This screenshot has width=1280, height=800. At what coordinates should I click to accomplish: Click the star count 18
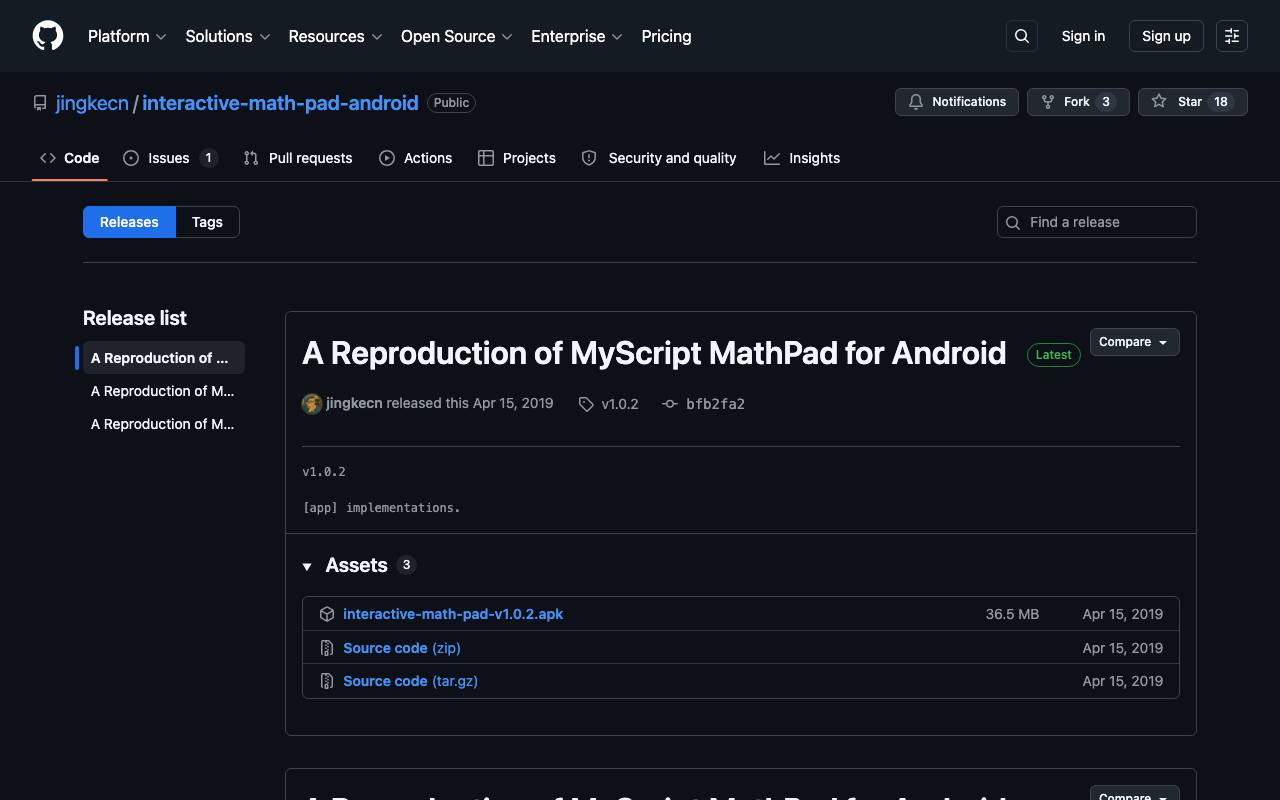point(1221,102)
